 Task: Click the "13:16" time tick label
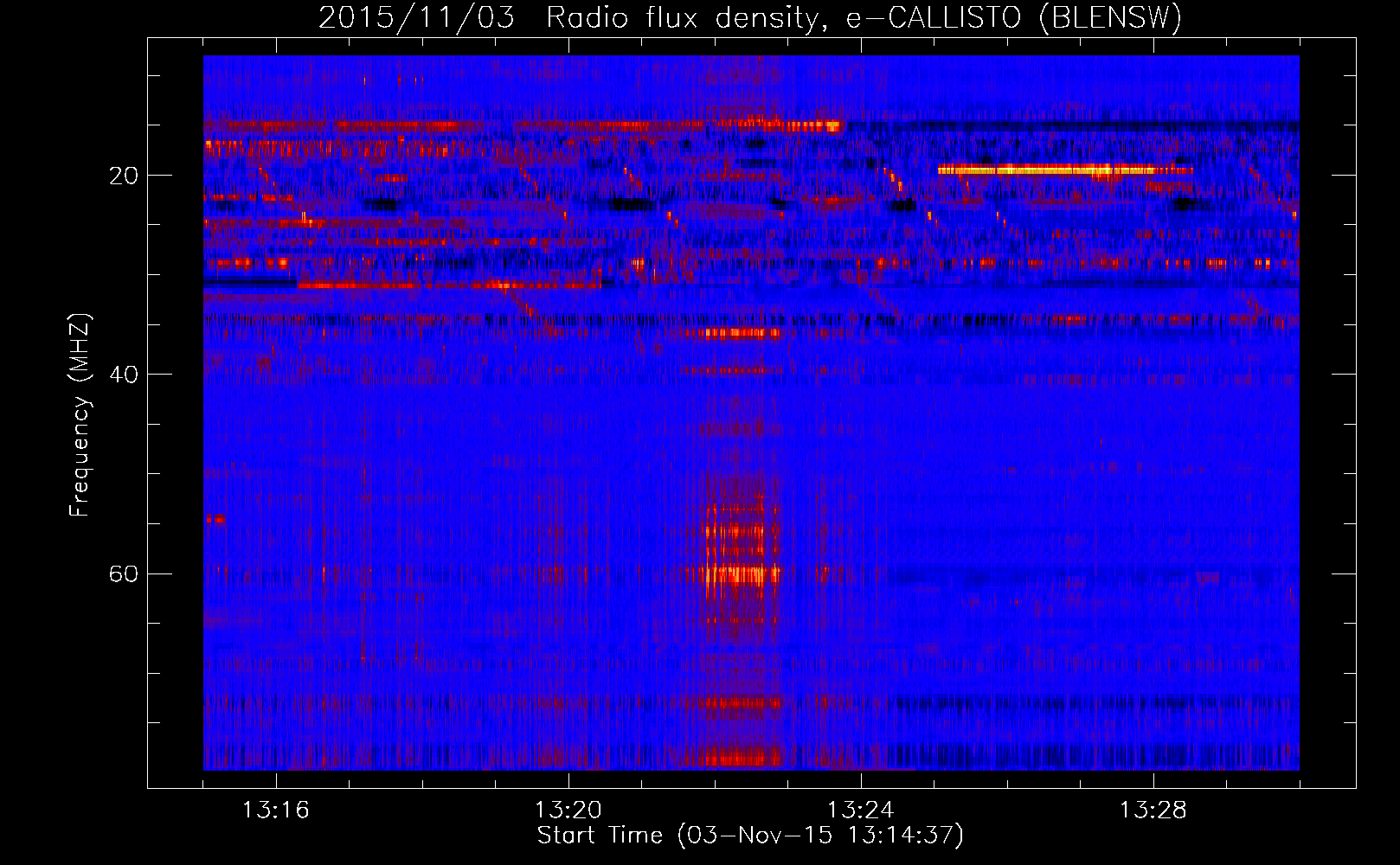276,811
